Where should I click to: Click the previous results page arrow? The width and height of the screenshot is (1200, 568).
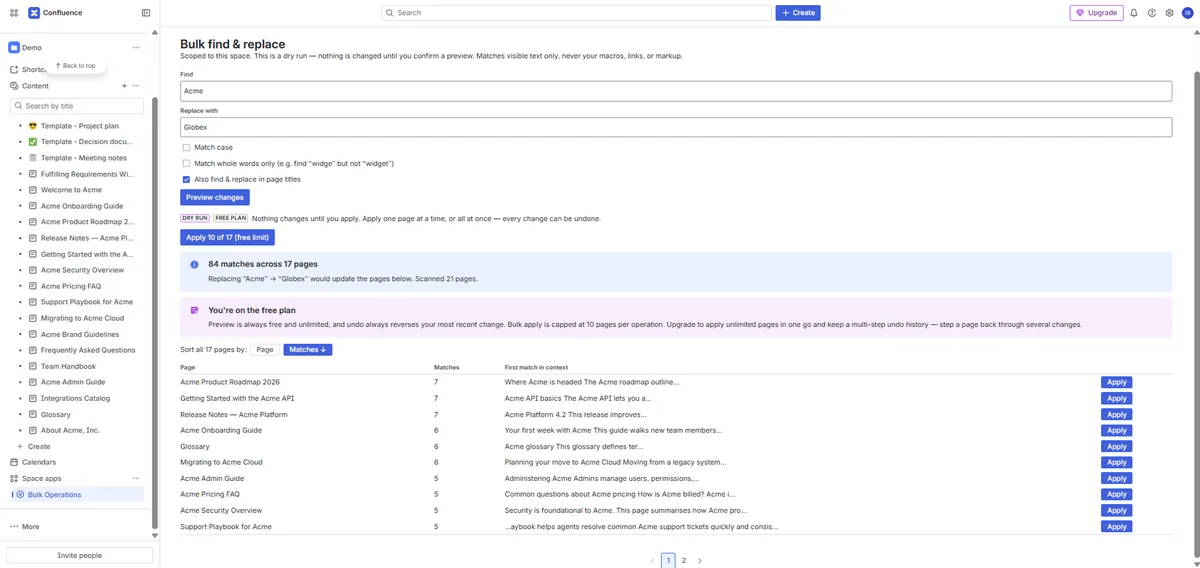(x=653, y=561)
